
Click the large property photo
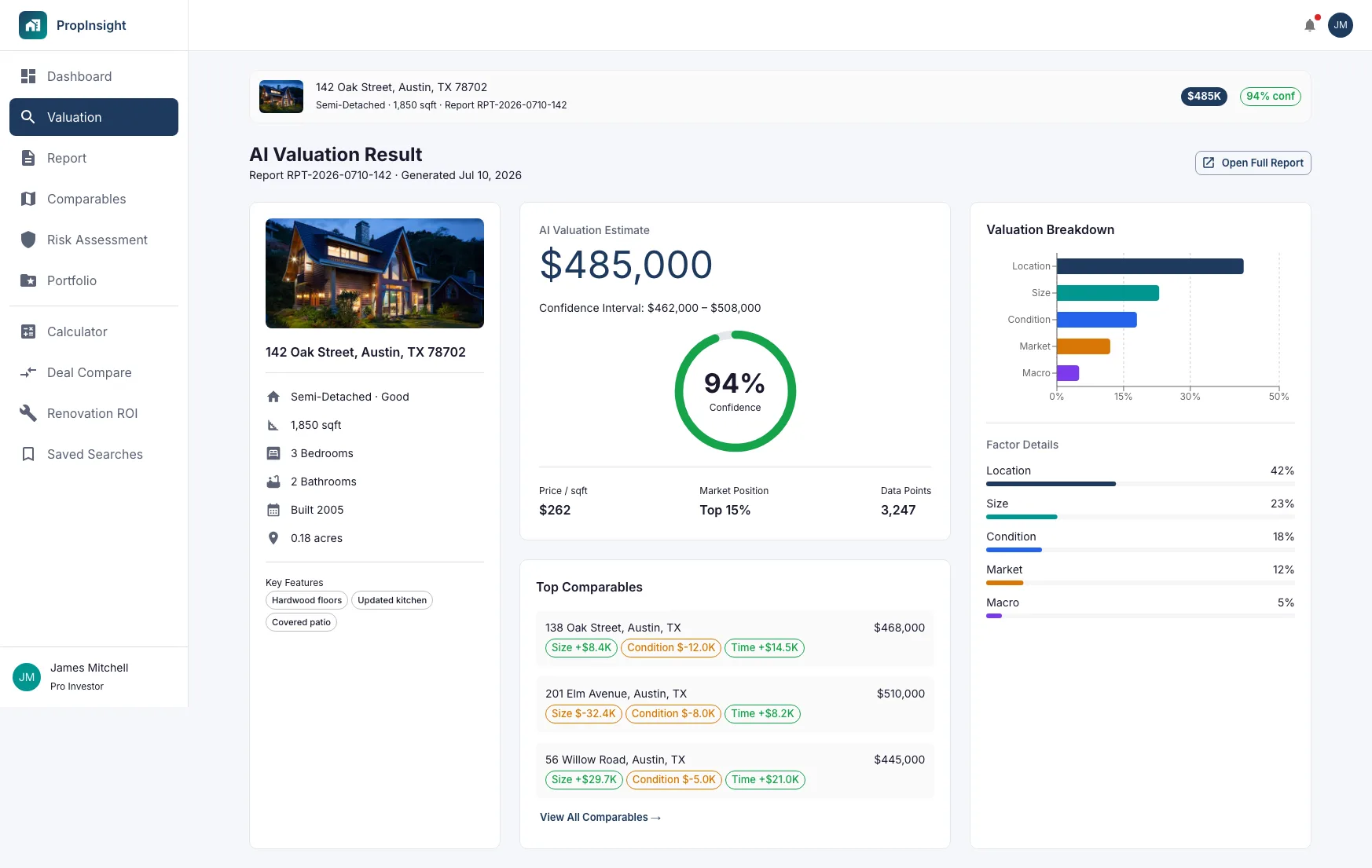(375, 273)
